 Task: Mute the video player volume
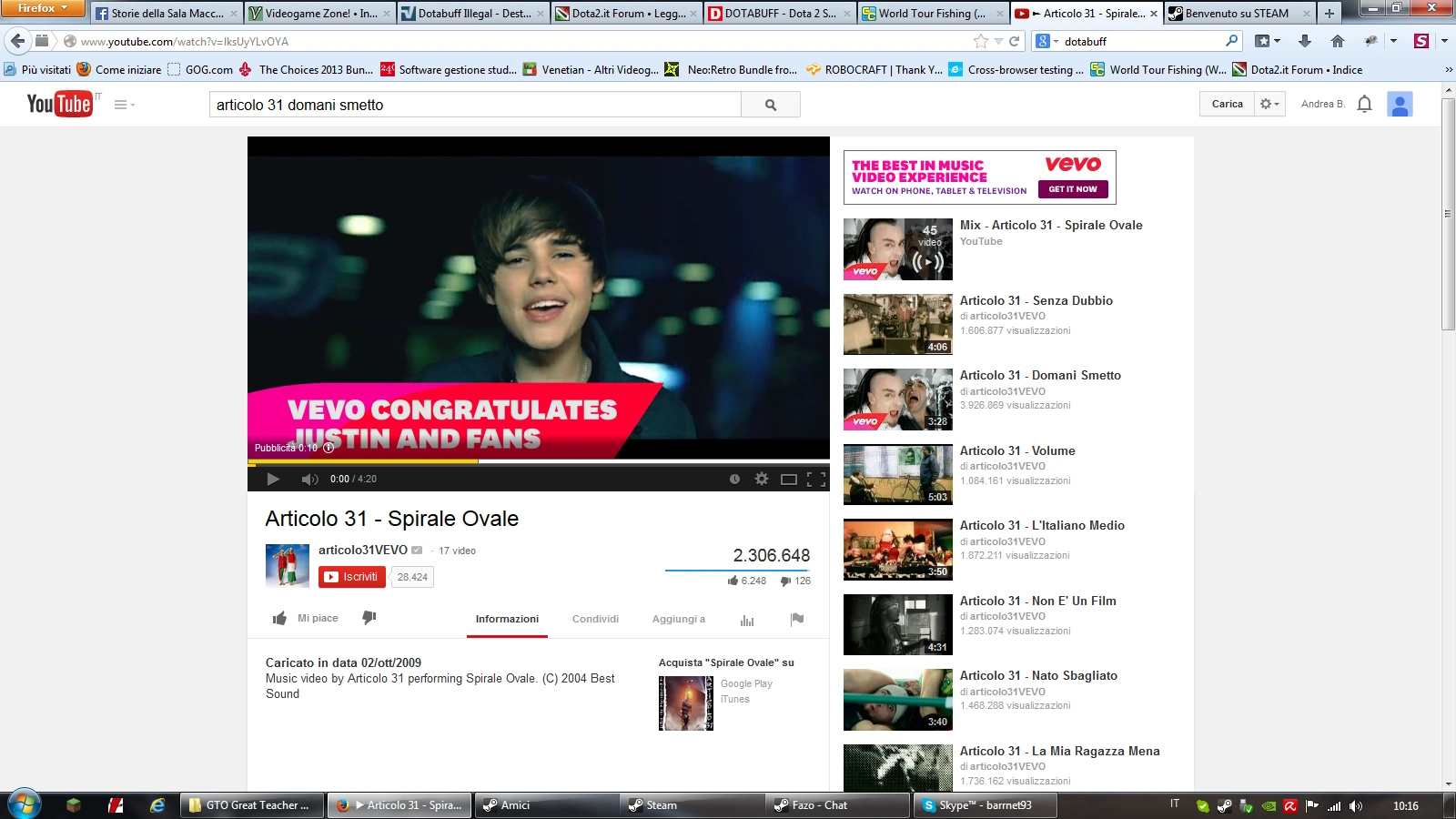310,479
